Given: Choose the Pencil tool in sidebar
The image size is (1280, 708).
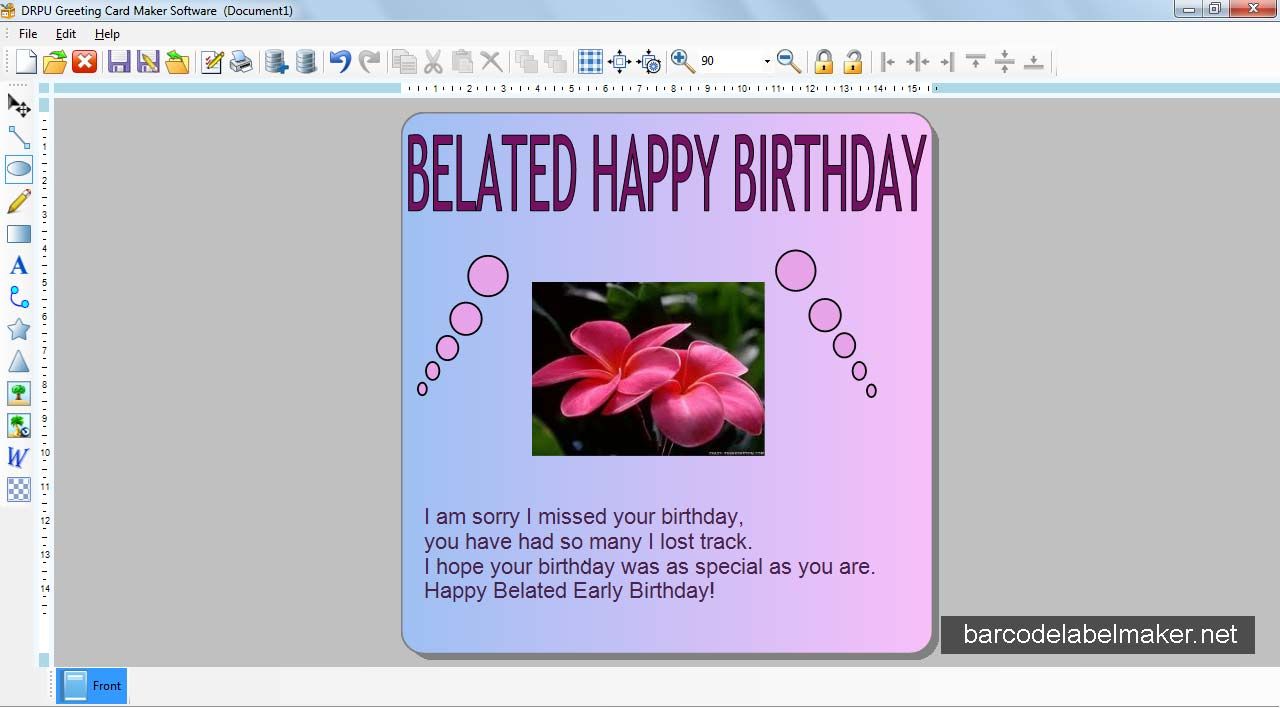Looking at the screenshot, I should pos(19,202).
